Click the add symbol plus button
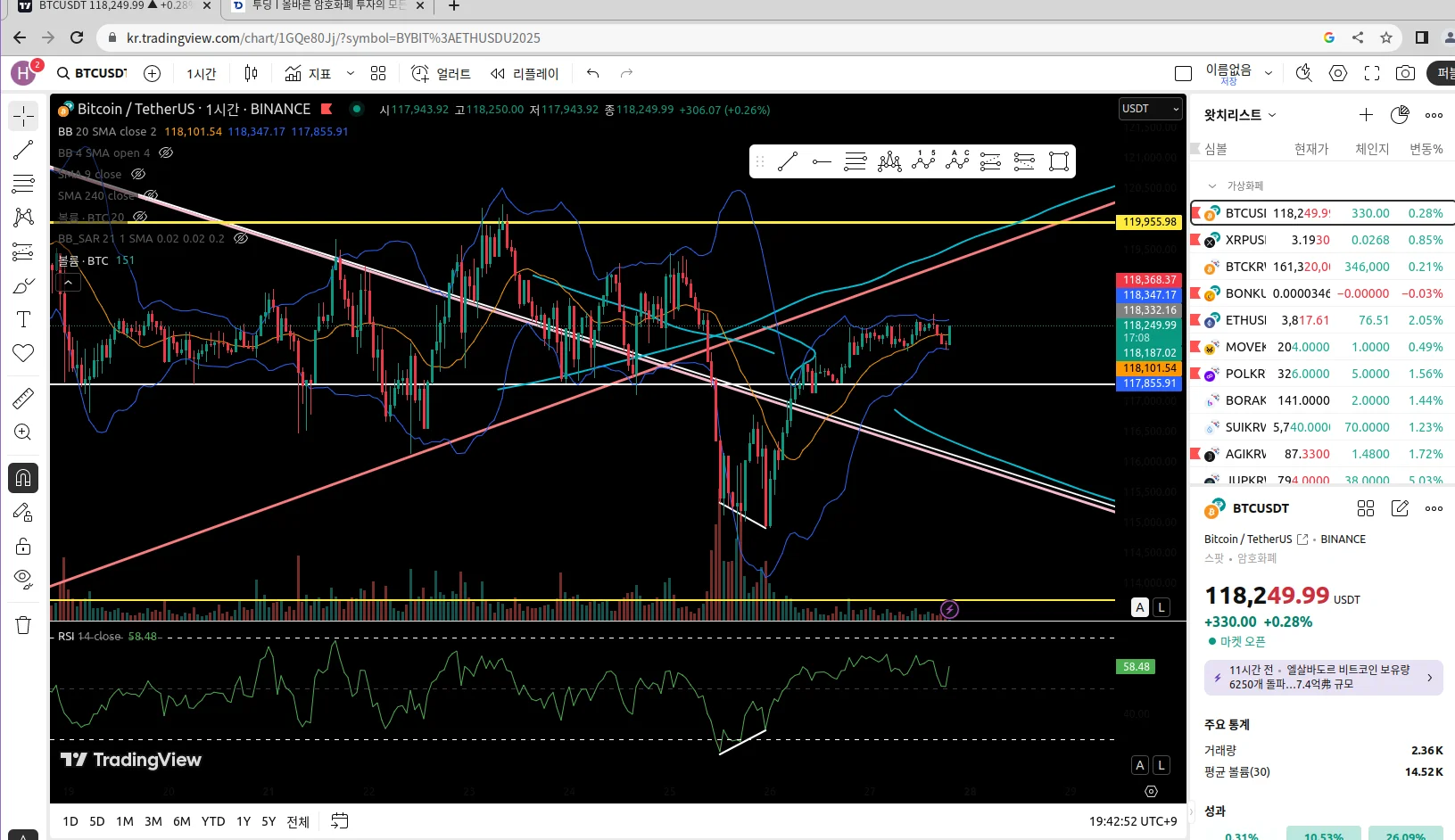Image resolution: width=1455 pixels, height=840 pixels. coord(152,73)
